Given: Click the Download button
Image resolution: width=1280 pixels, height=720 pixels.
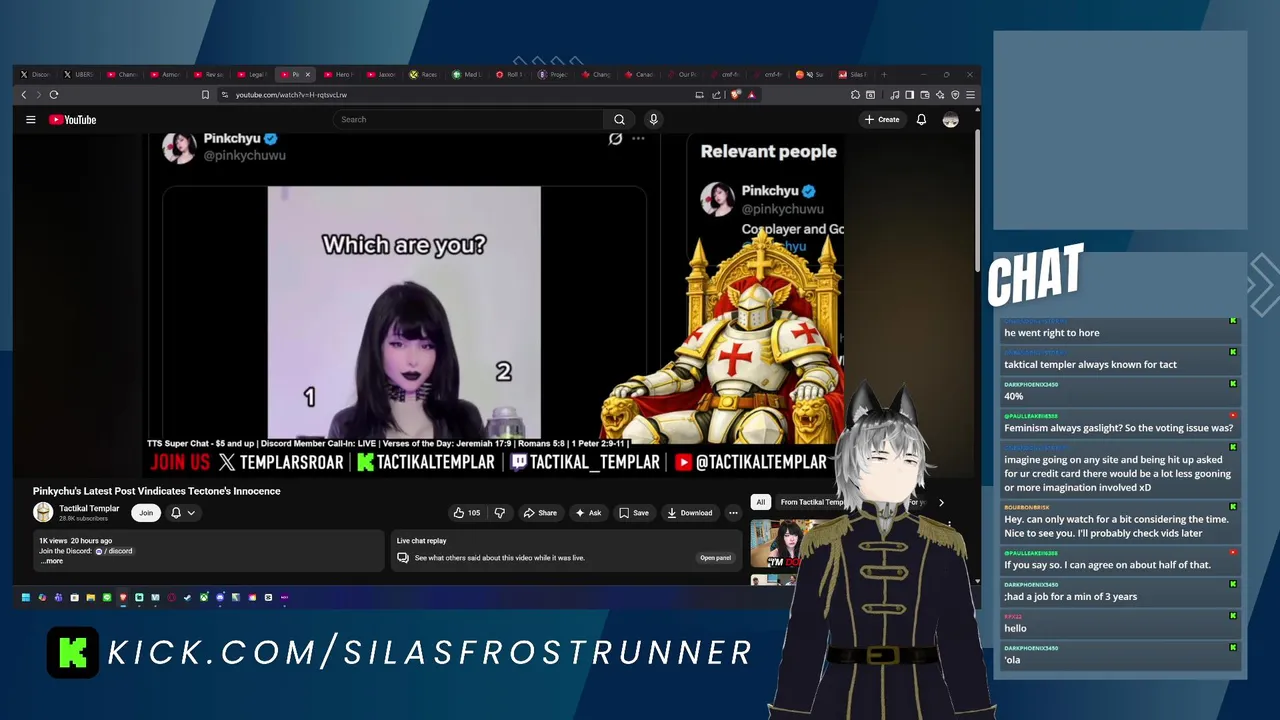Looking at the screenshot, I should point(690,513).
